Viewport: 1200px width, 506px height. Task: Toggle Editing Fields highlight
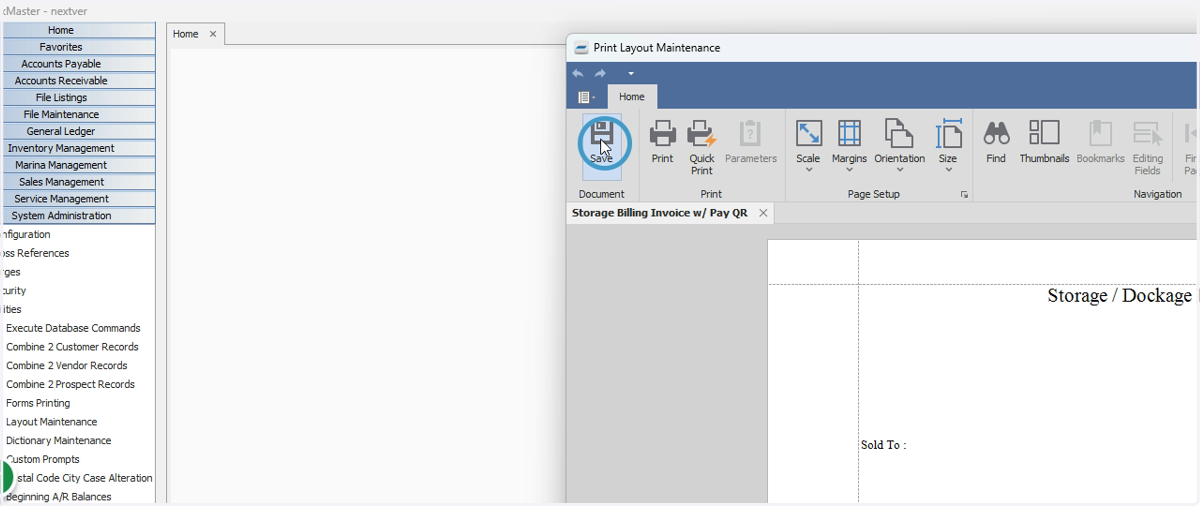click(x=1147, y=147)
